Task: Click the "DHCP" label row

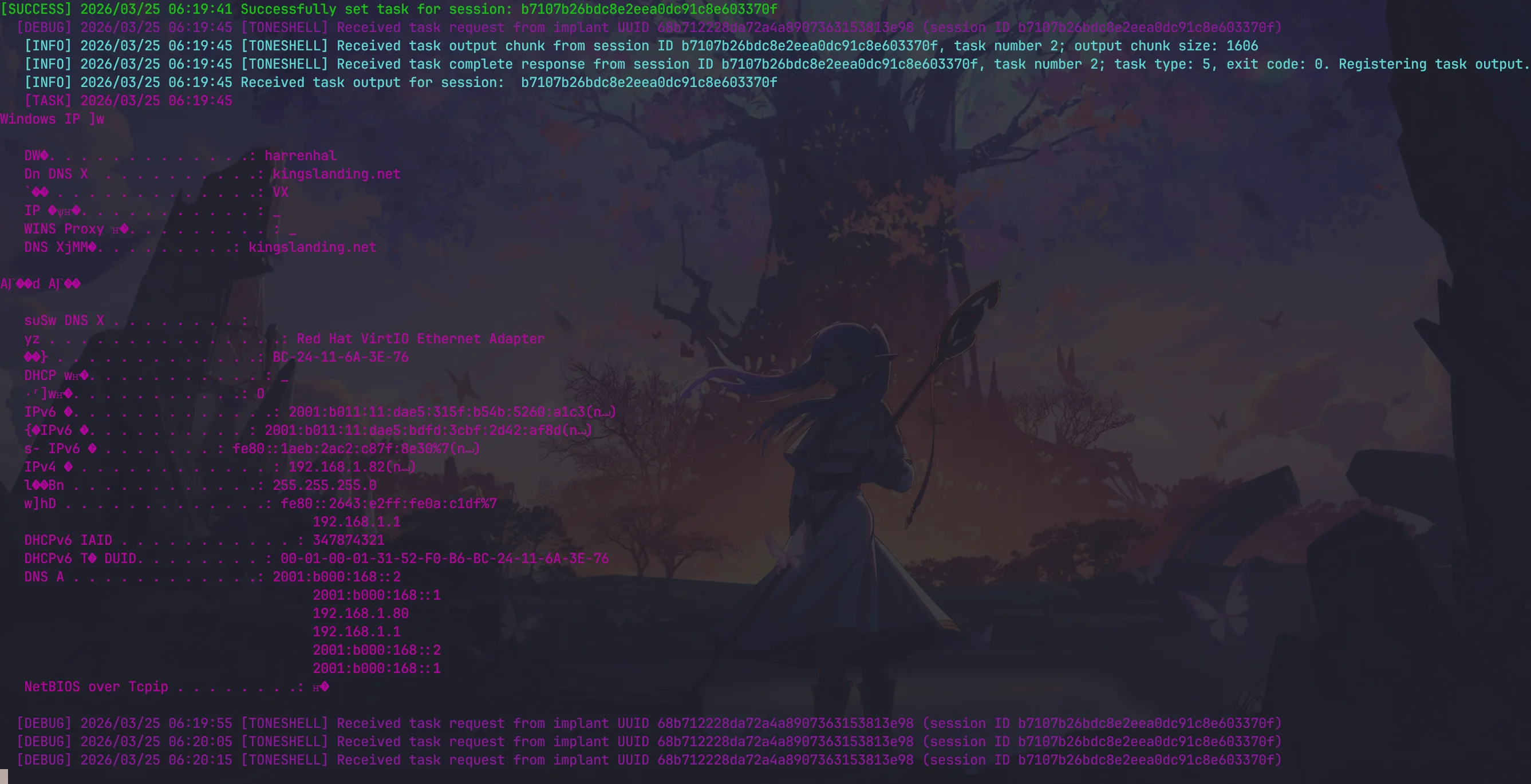Action: coord(156,376)
